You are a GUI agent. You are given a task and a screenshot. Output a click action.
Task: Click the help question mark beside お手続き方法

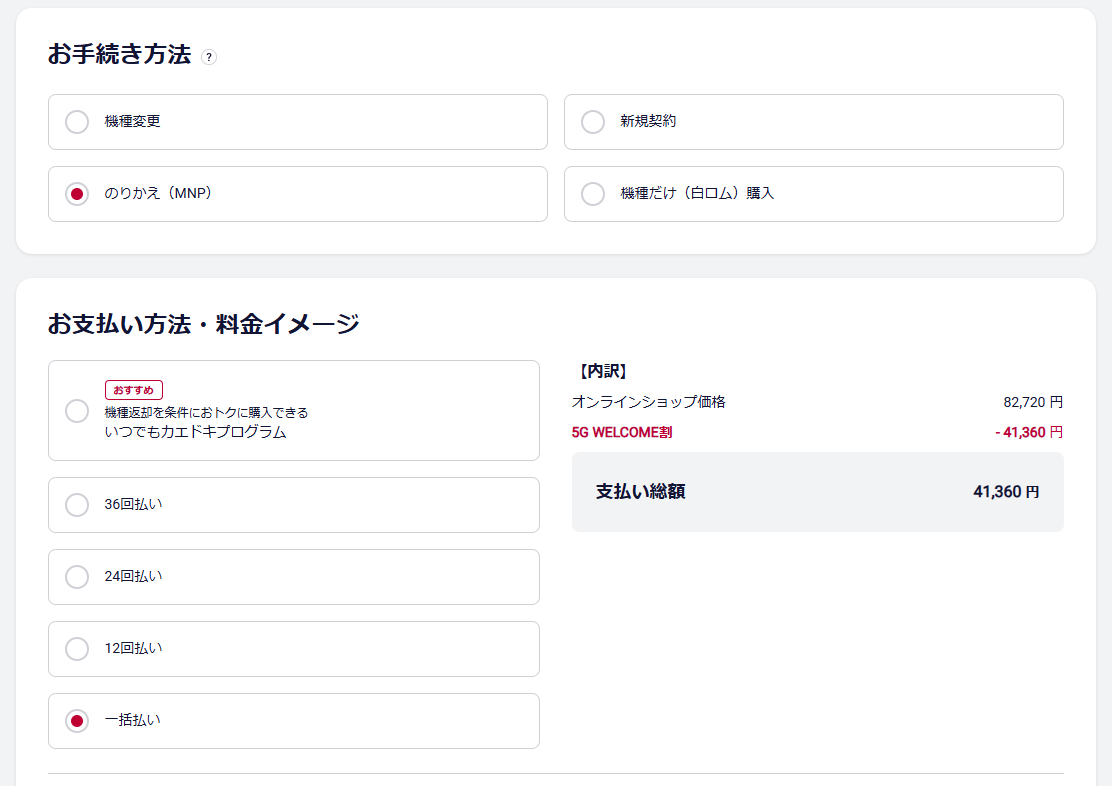click(x=208, y=57)
